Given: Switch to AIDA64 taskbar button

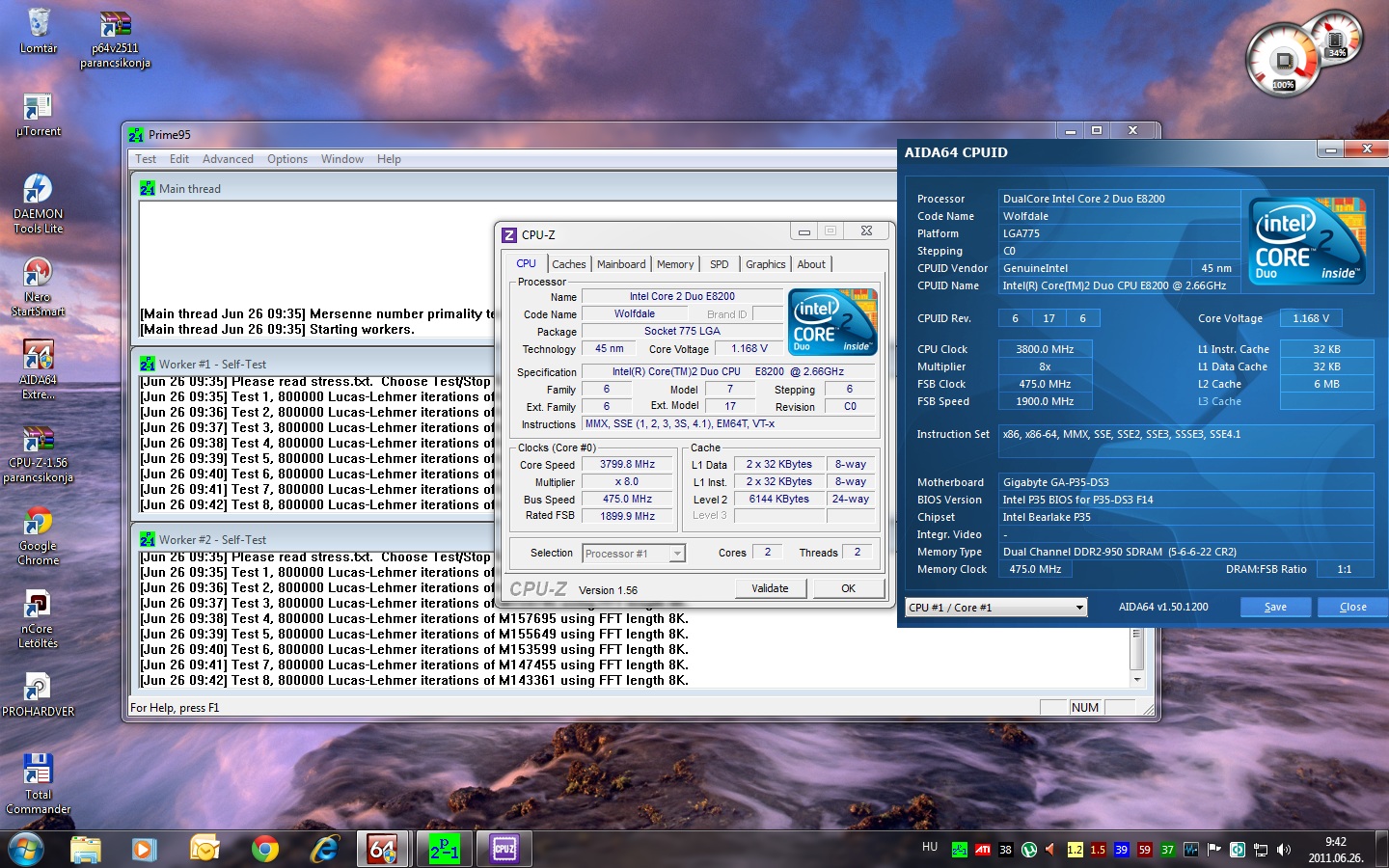Looking at the screenshot, I should pos(384,849).
